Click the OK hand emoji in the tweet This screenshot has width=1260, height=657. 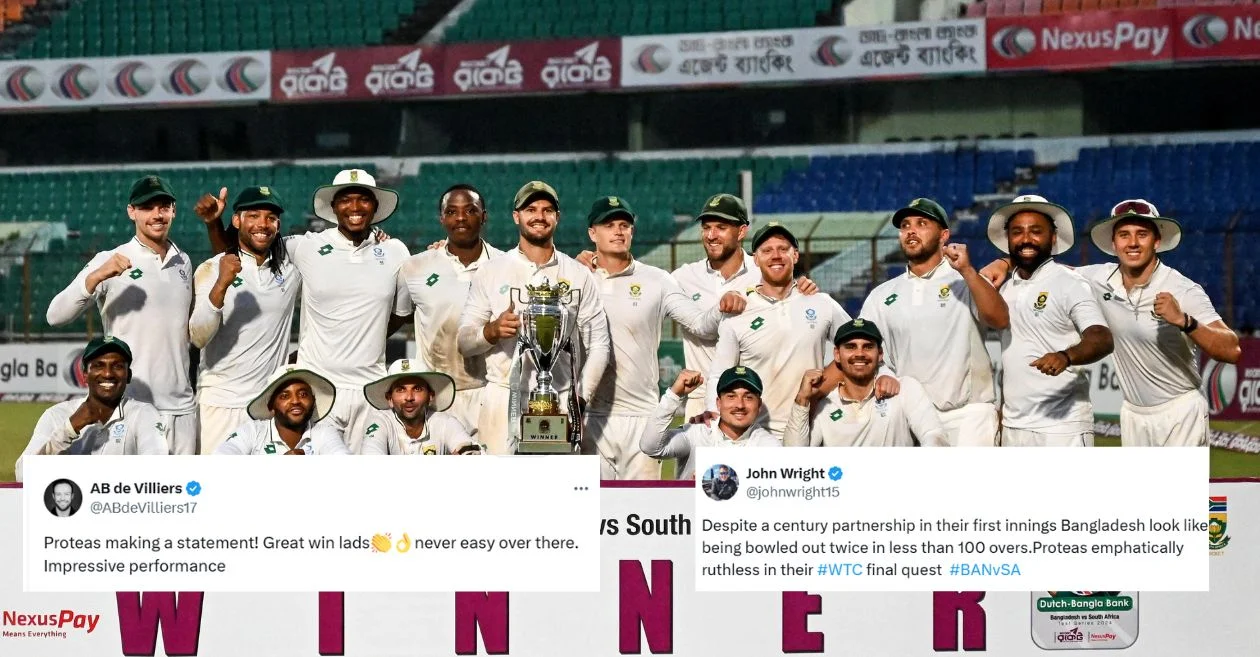coord(403,543)
